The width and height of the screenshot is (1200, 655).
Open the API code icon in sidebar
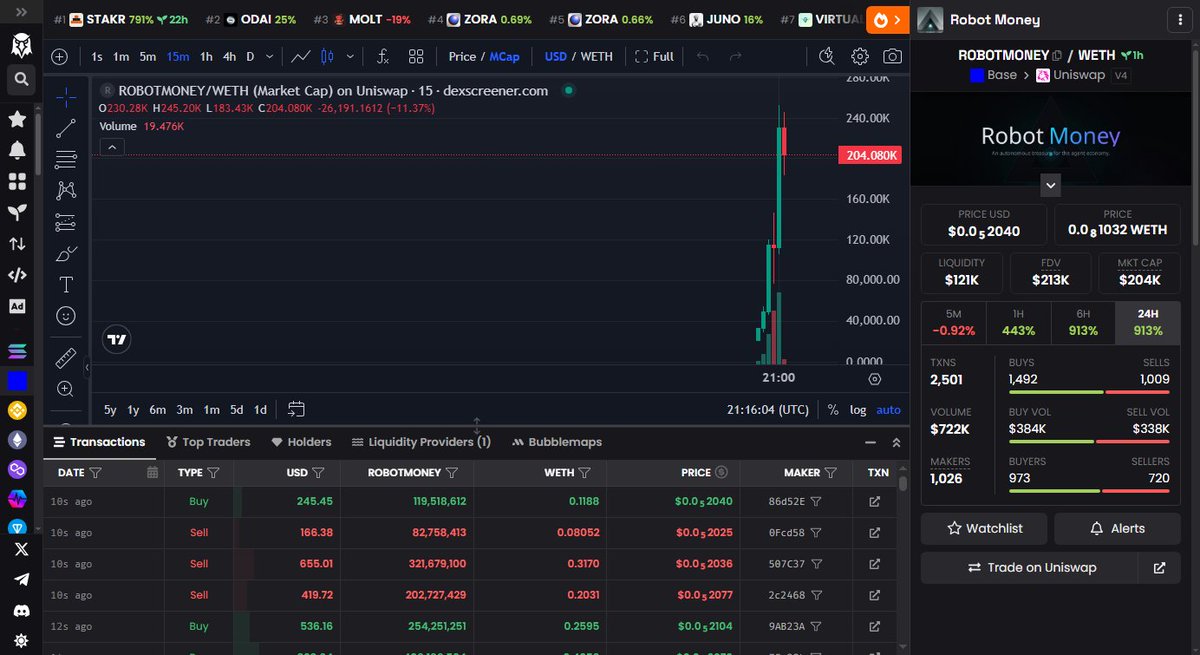tap(18, 275)
